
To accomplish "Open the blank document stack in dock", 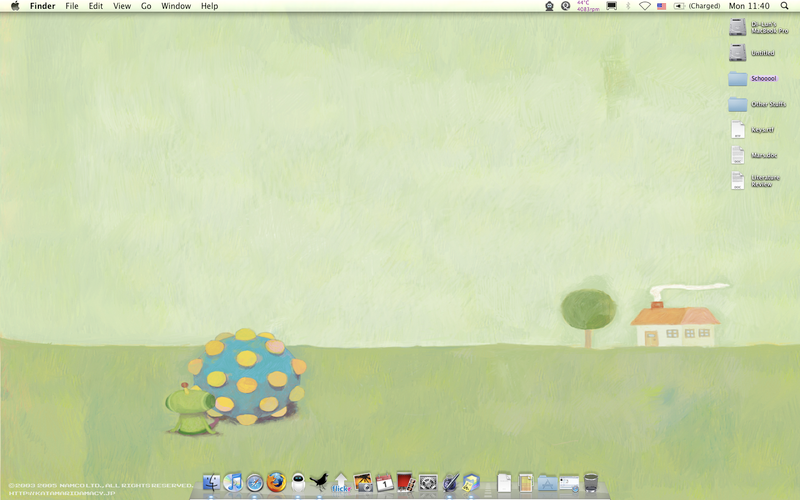I will point(504,483).
